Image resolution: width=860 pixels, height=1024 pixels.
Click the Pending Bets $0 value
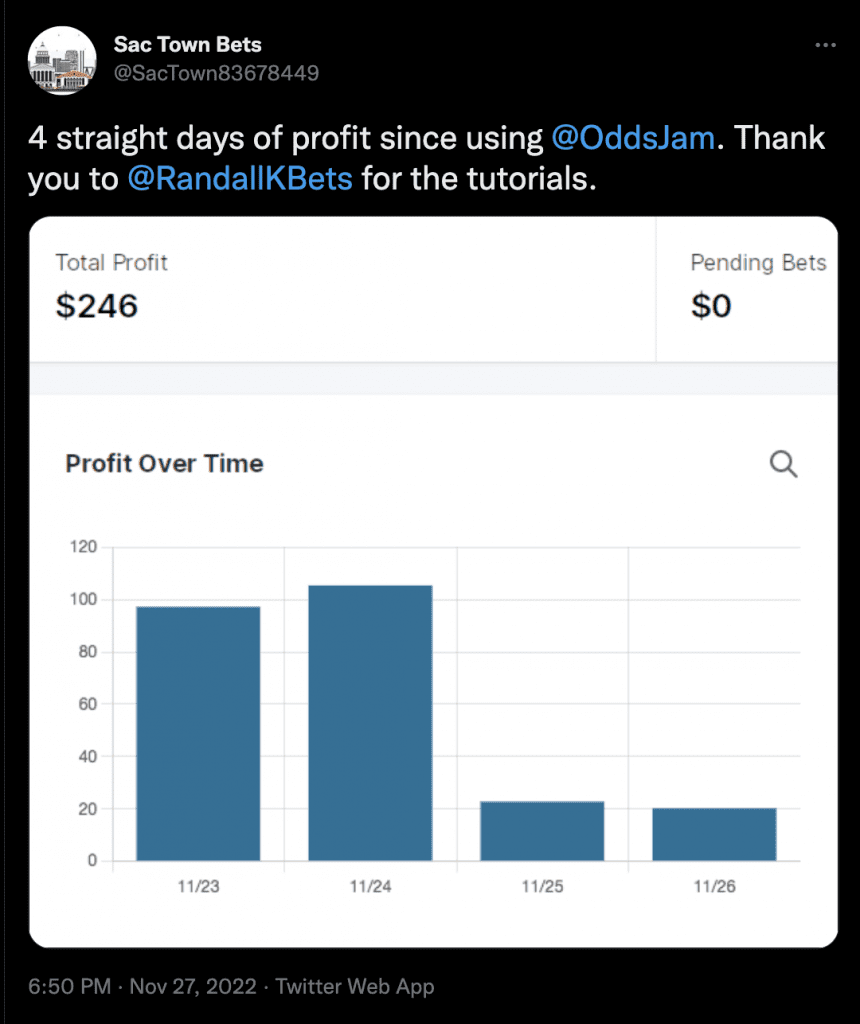pos(711,306)
